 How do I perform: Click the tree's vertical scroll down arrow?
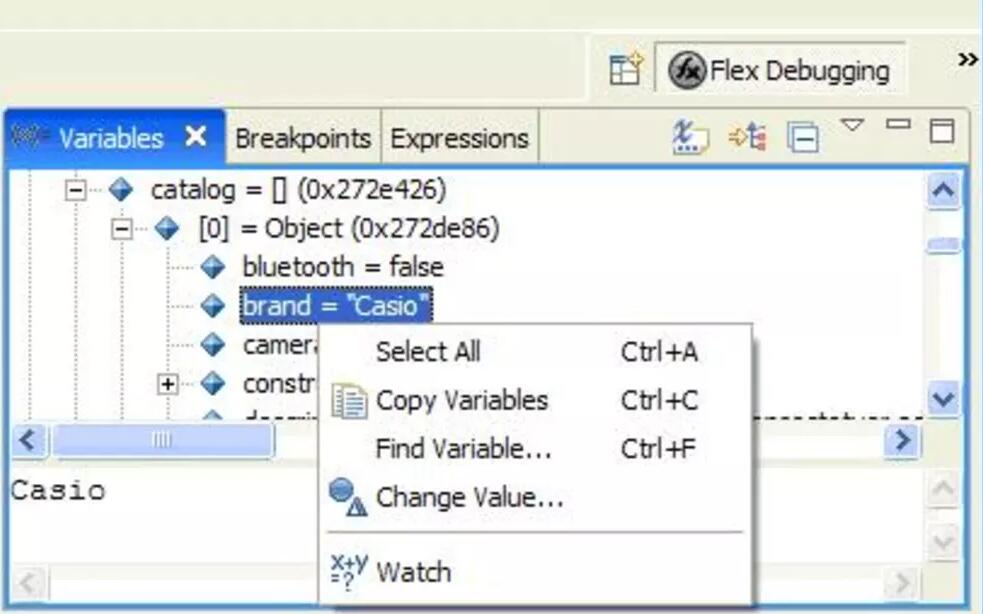coord(944,399)
